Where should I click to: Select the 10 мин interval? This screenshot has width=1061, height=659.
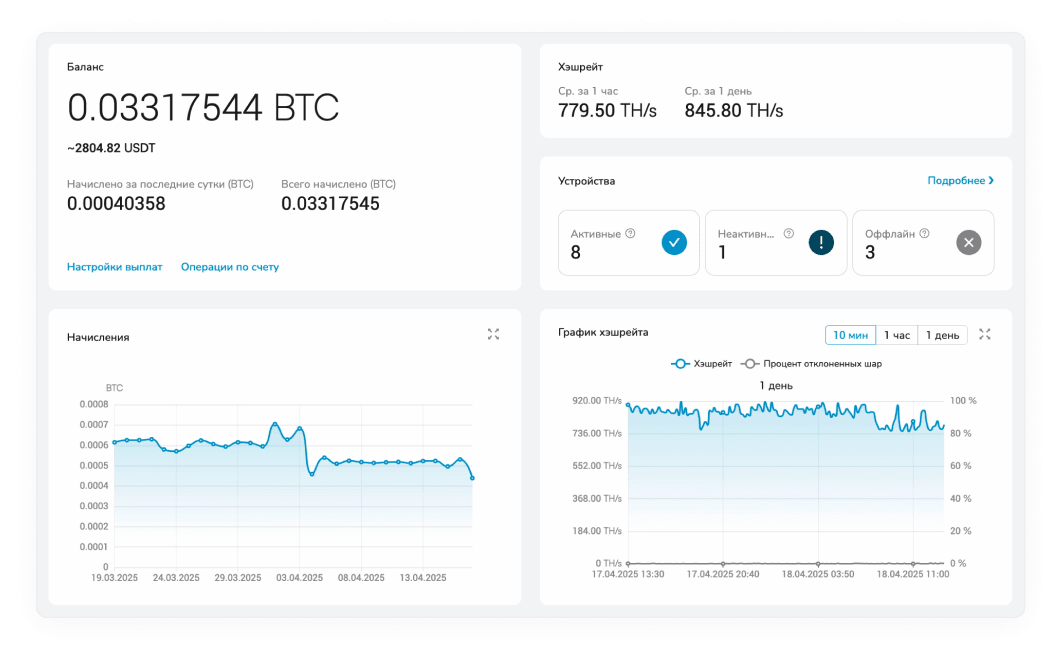[x=850, y=335]
